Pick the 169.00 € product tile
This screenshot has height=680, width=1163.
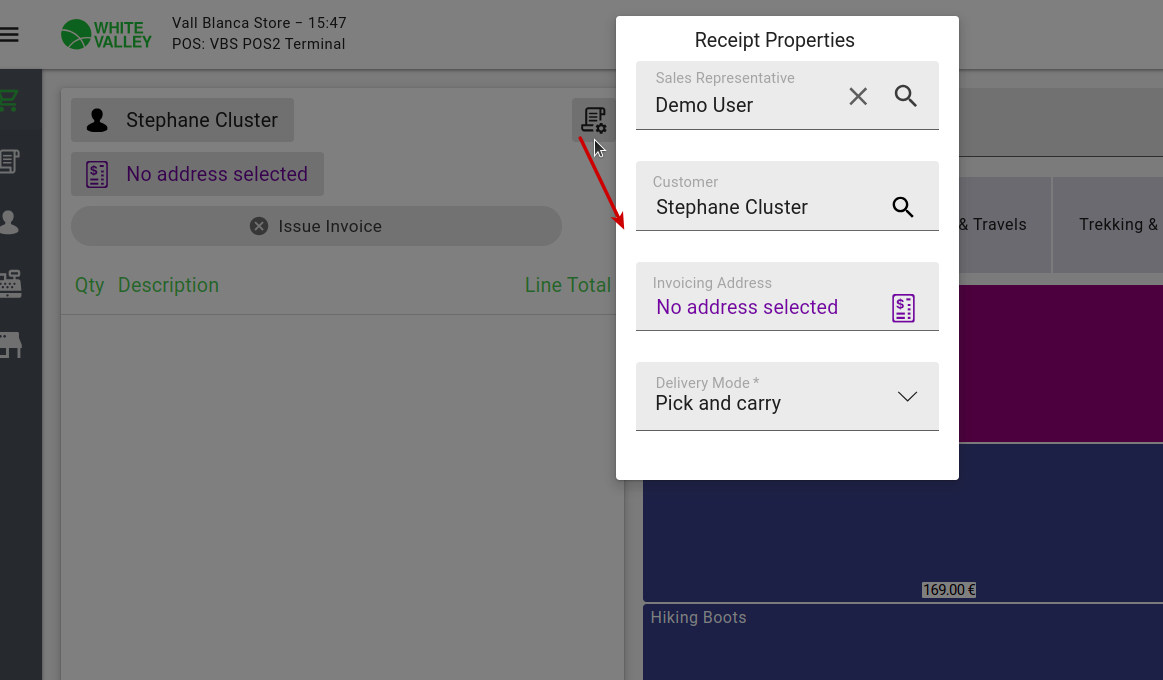[903, 522]
